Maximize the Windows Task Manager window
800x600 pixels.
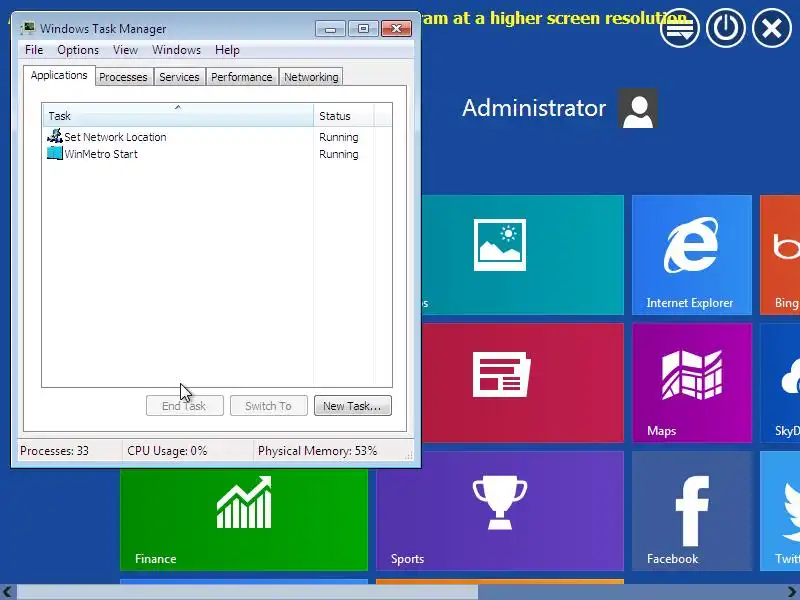[363, 29]
